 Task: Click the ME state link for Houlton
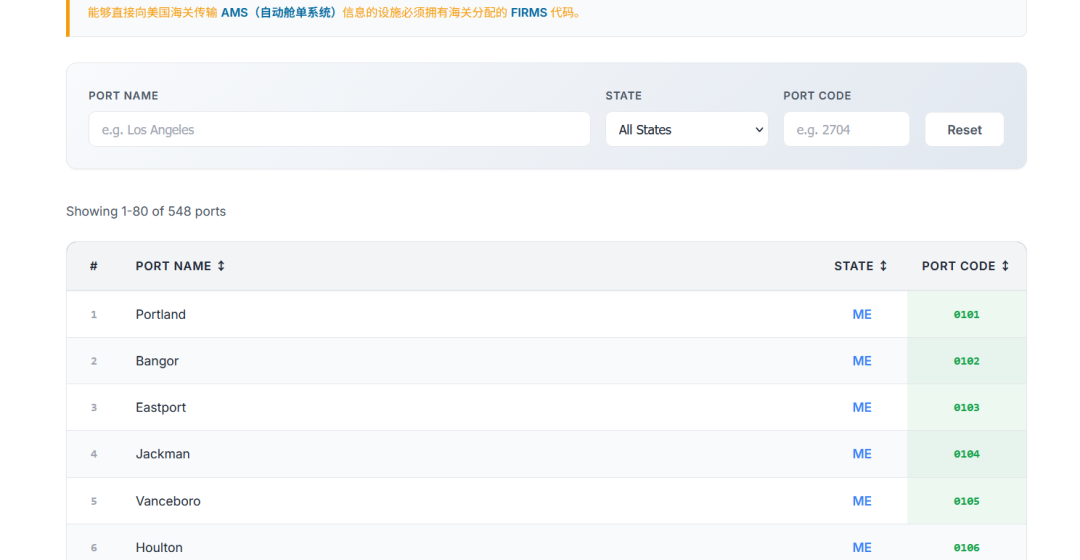862,548
